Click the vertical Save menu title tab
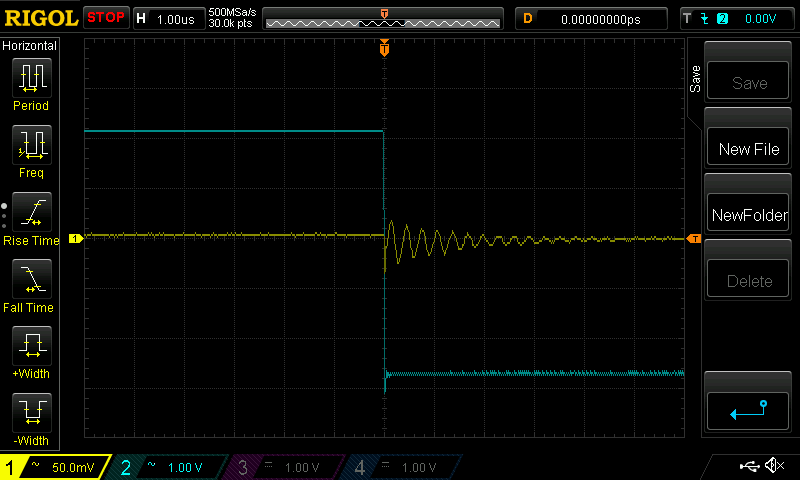Image resolution: width=800 pixels, height=480 pixels. pos(695,79)
